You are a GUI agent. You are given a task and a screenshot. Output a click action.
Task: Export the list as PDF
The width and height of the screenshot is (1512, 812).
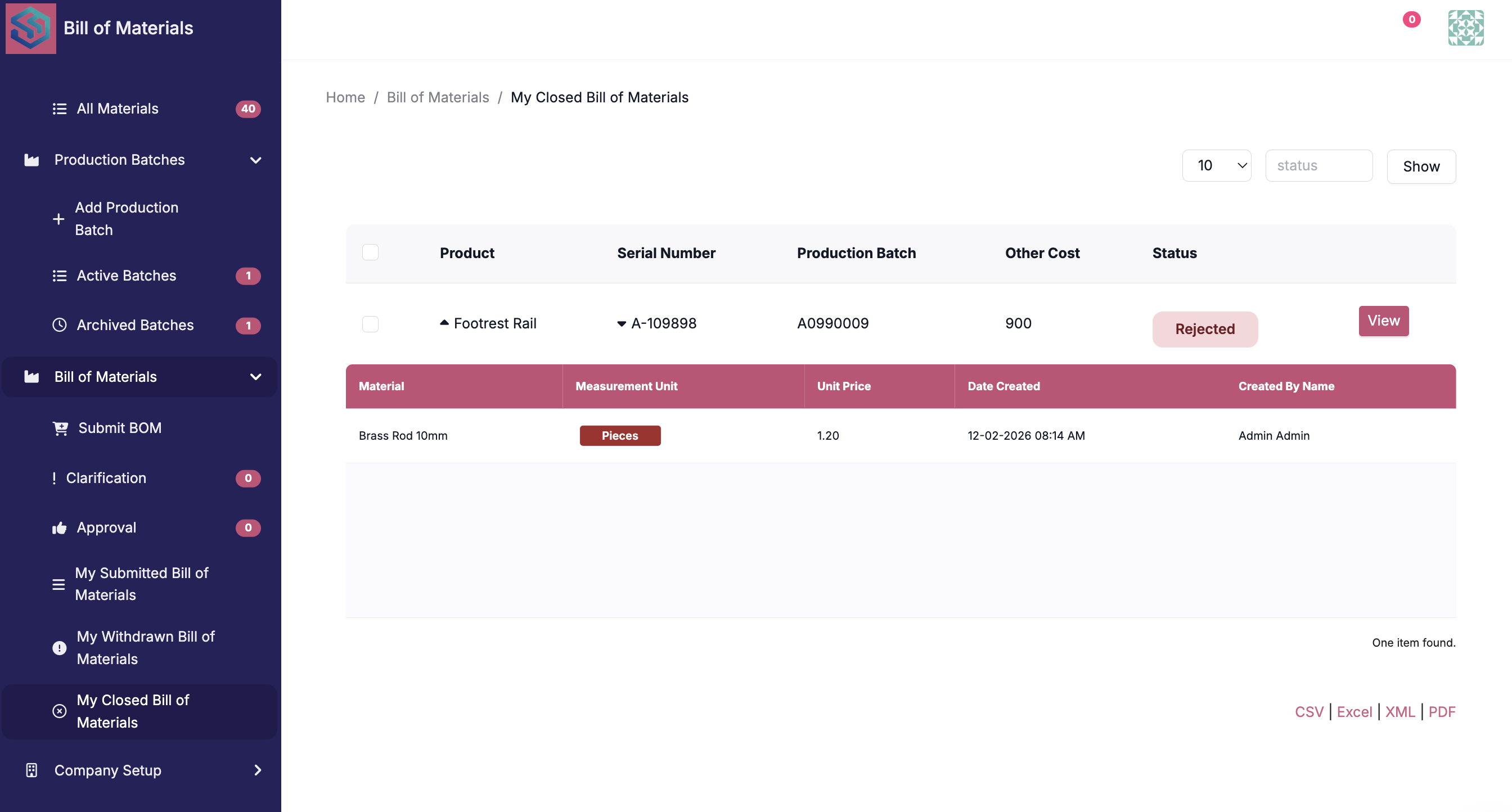click(x=1442, y=712)
